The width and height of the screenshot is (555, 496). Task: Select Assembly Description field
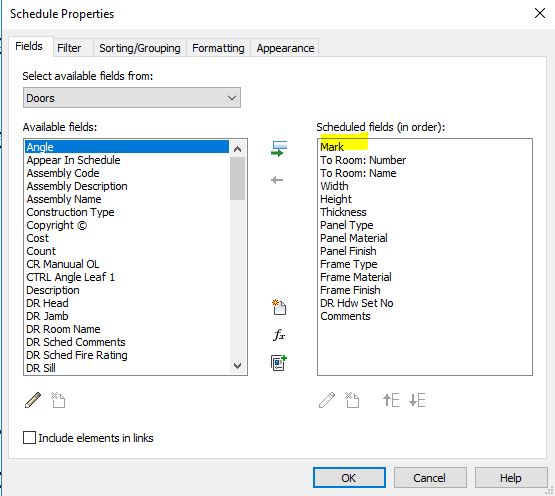127,186
